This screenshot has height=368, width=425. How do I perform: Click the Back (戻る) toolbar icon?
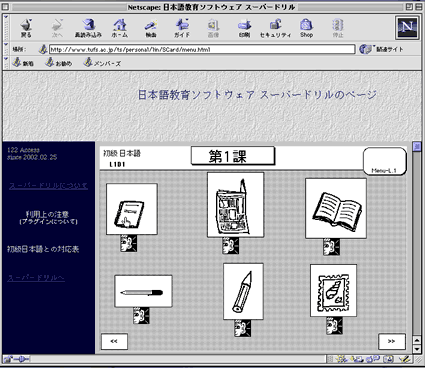click(26, 28)
